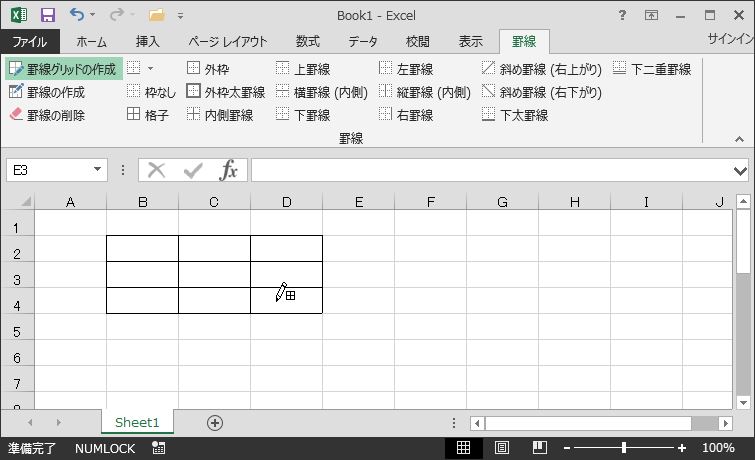755x460 pixels.
Task: Switch to the 挿入 tab
Action: click(147, 41)
